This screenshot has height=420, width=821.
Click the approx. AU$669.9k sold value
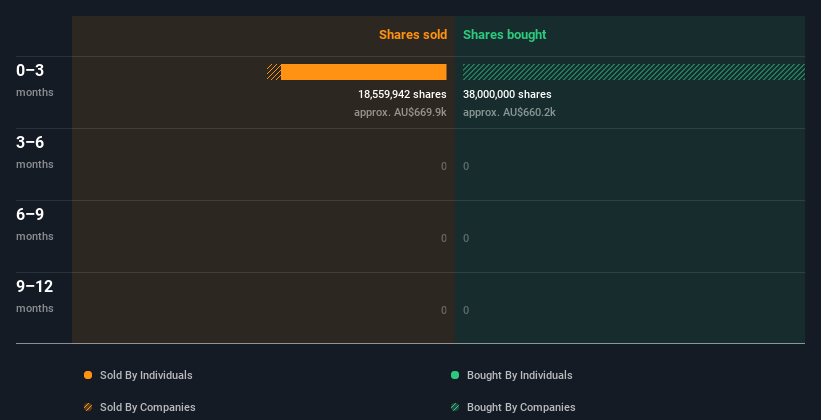(400, 112)
